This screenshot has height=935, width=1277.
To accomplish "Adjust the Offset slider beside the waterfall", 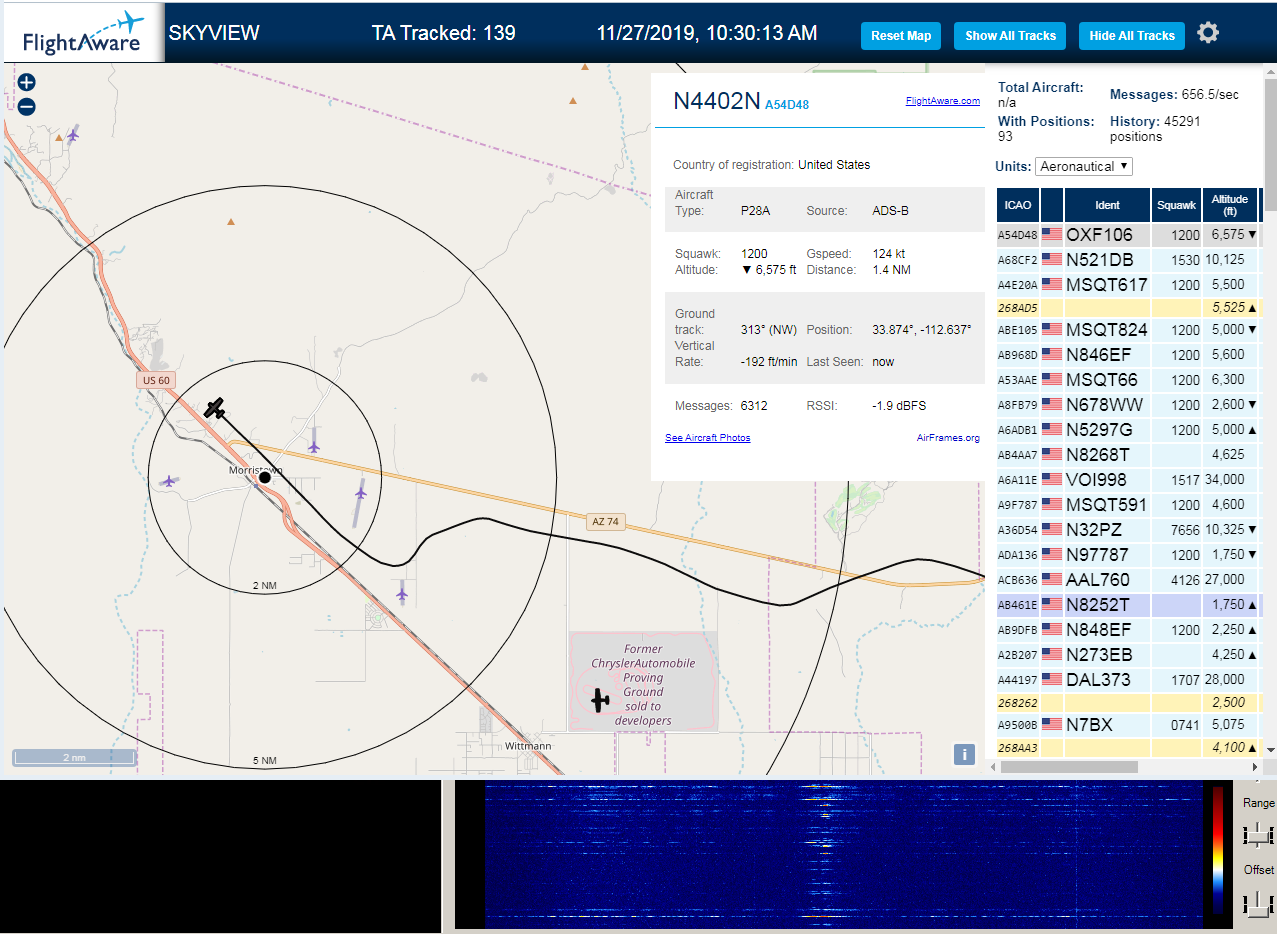I will (x=1258, y=903).
